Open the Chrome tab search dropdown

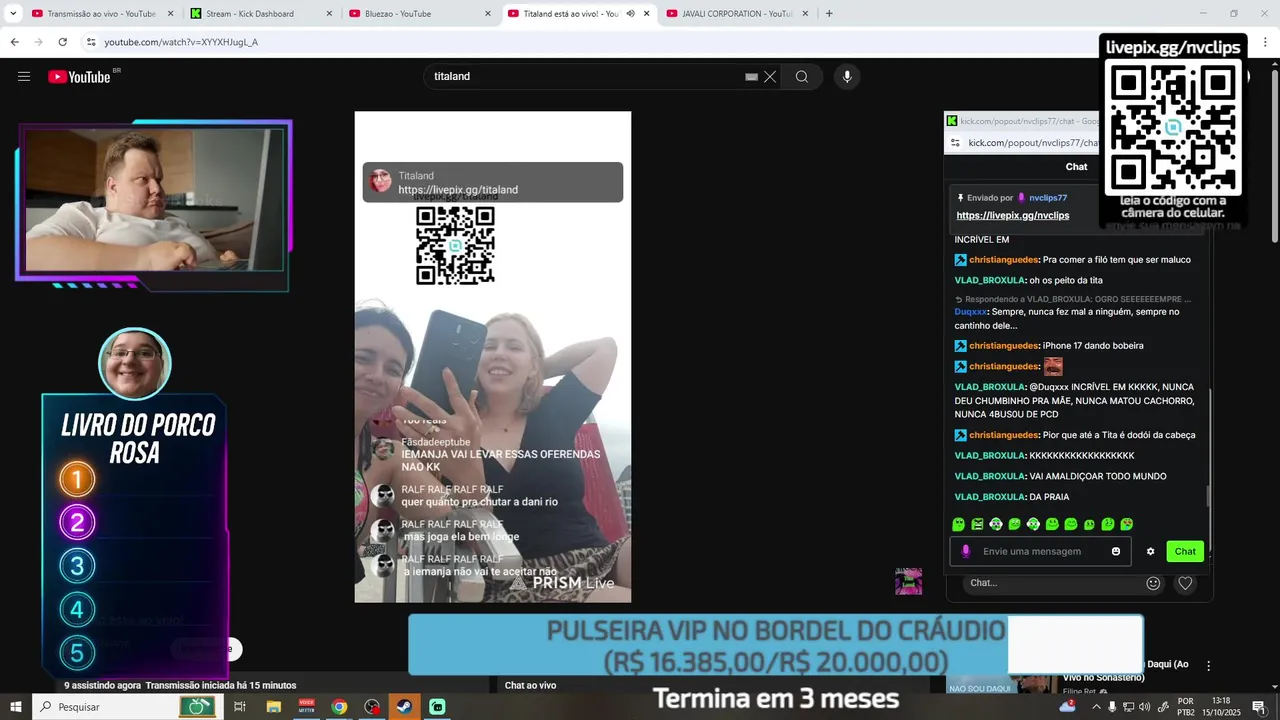pos(13,14)
